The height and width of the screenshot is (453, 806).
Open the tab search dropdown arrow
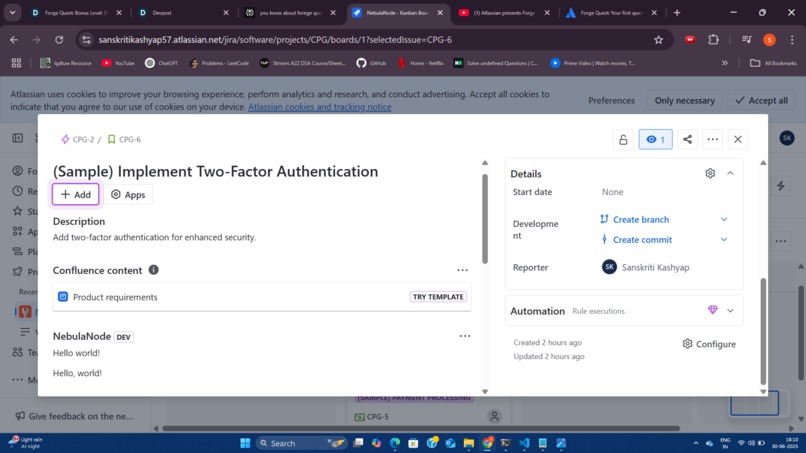tap(12, 12)
